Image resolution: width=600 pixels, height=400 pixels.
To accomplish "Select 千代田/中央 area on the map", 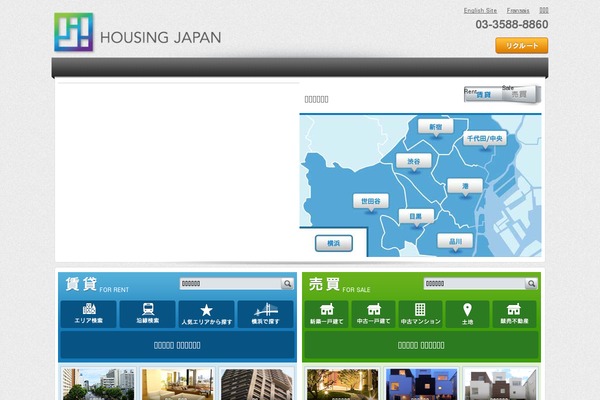I will tap(484, 139).
